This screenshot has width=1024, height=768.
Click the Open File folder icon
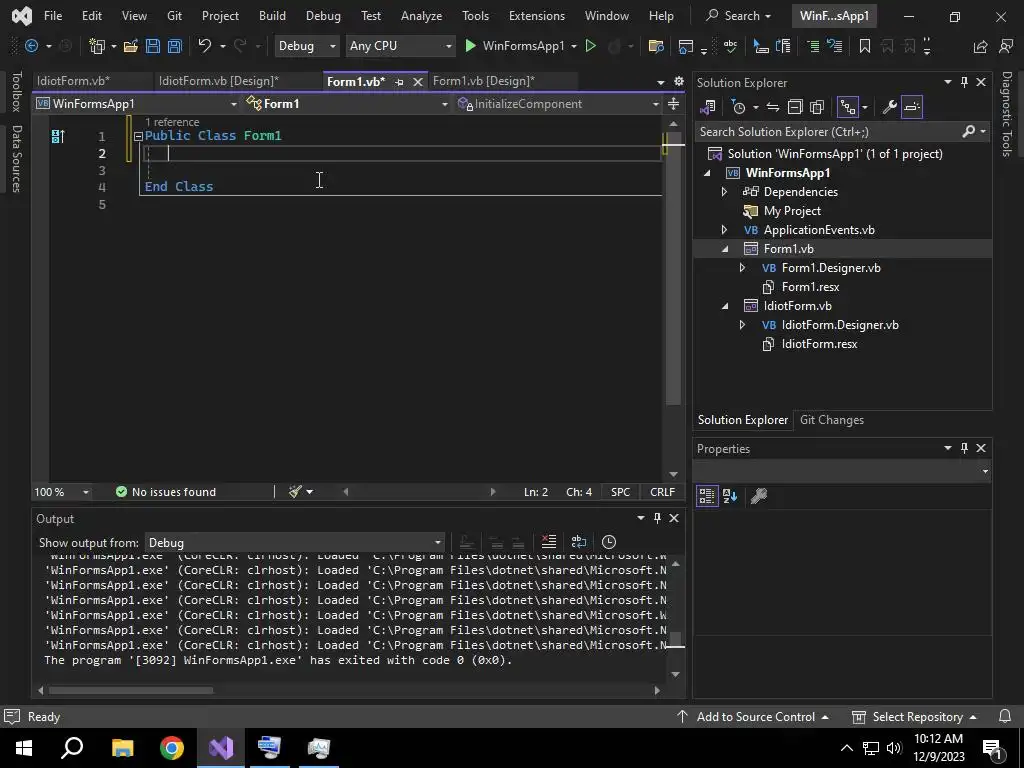point(131,46)
